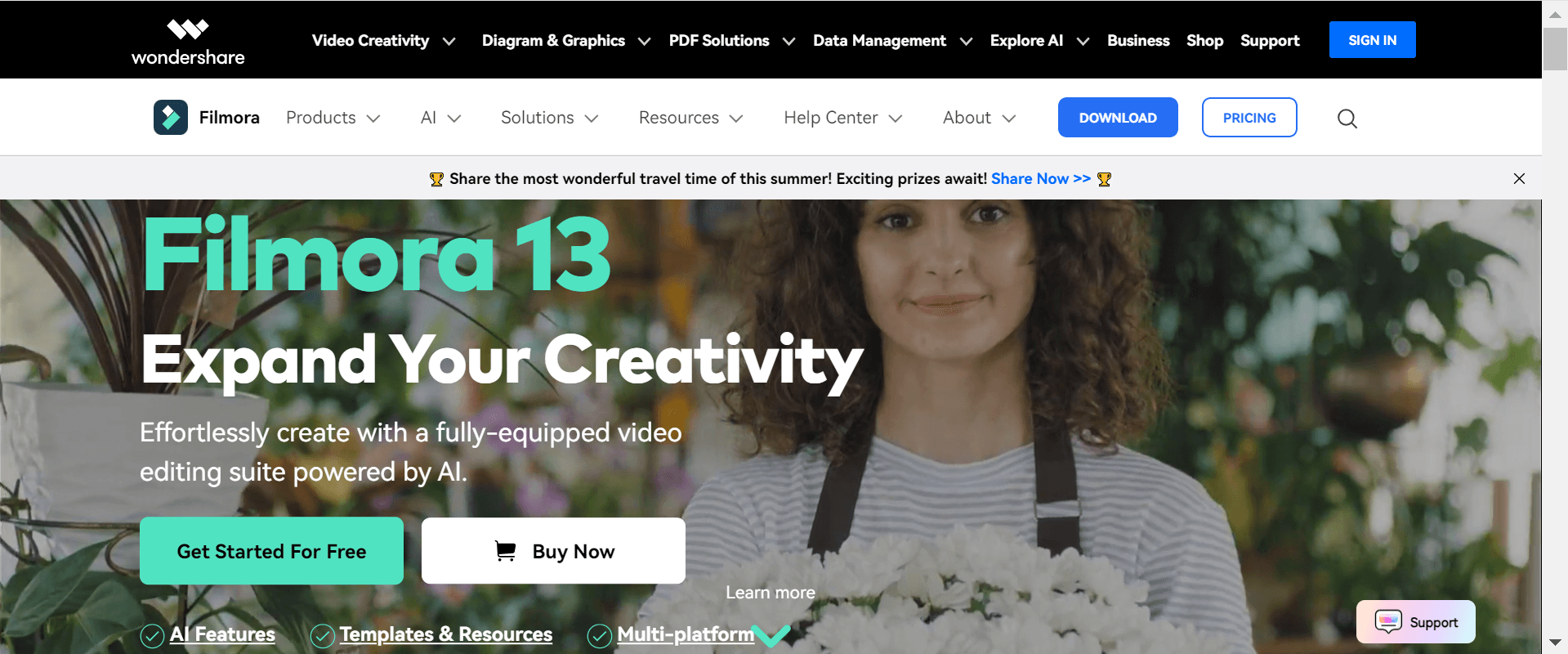Go to the Business page
The width and height of the screenshot is (1568, 654).
click(1138, 41)
